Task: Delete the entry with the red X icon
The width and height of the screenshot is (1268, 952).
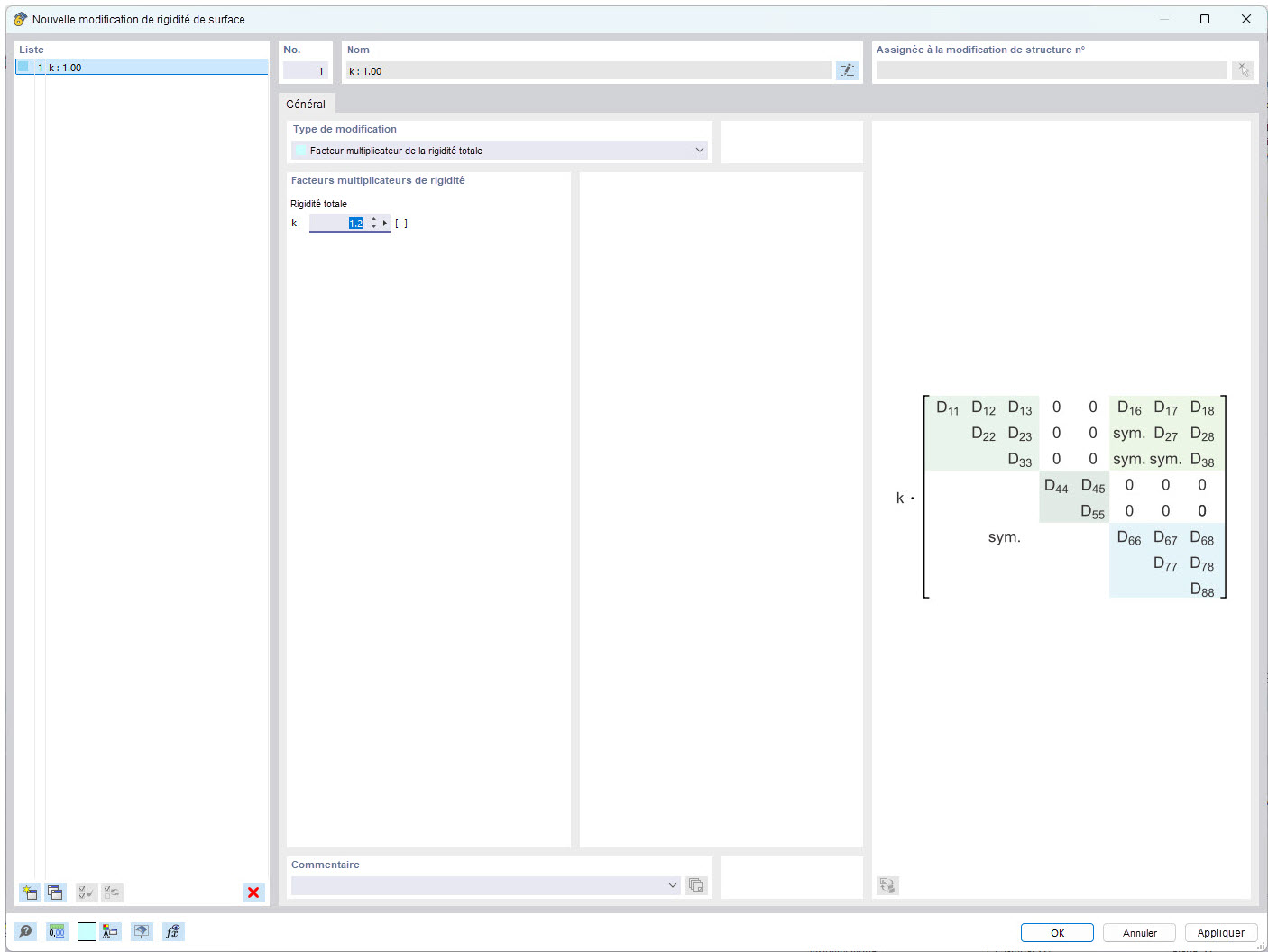Action: 253,892
